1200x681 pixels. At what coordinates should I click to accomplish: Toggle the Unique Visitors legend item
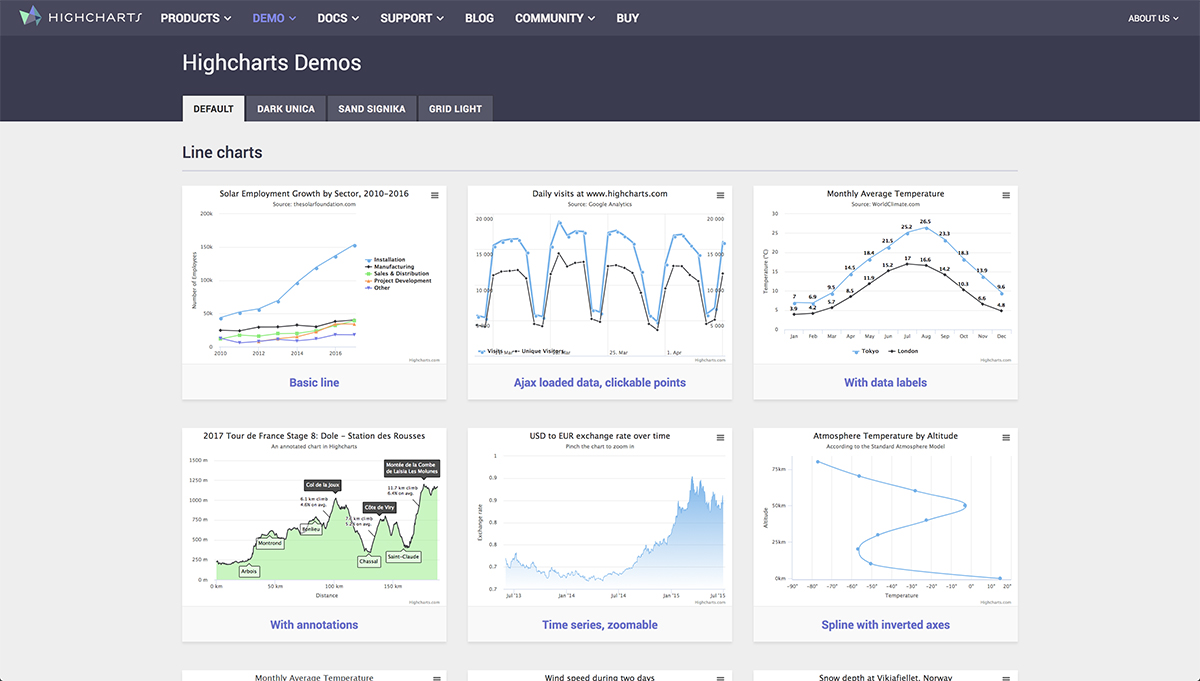[539, 352]
